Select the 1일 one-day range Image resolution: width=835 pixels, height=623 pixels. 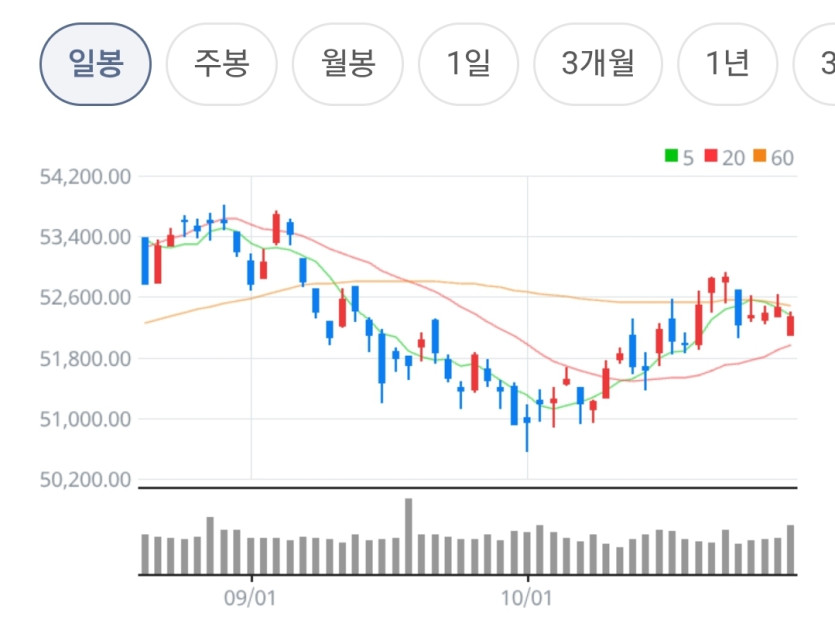(468, 64)
